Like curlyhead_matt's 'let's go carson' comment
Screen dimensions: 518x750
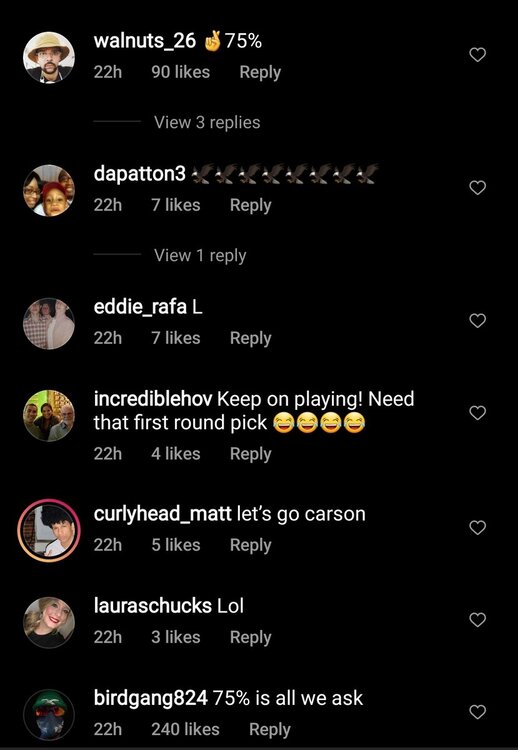point(477,527)
